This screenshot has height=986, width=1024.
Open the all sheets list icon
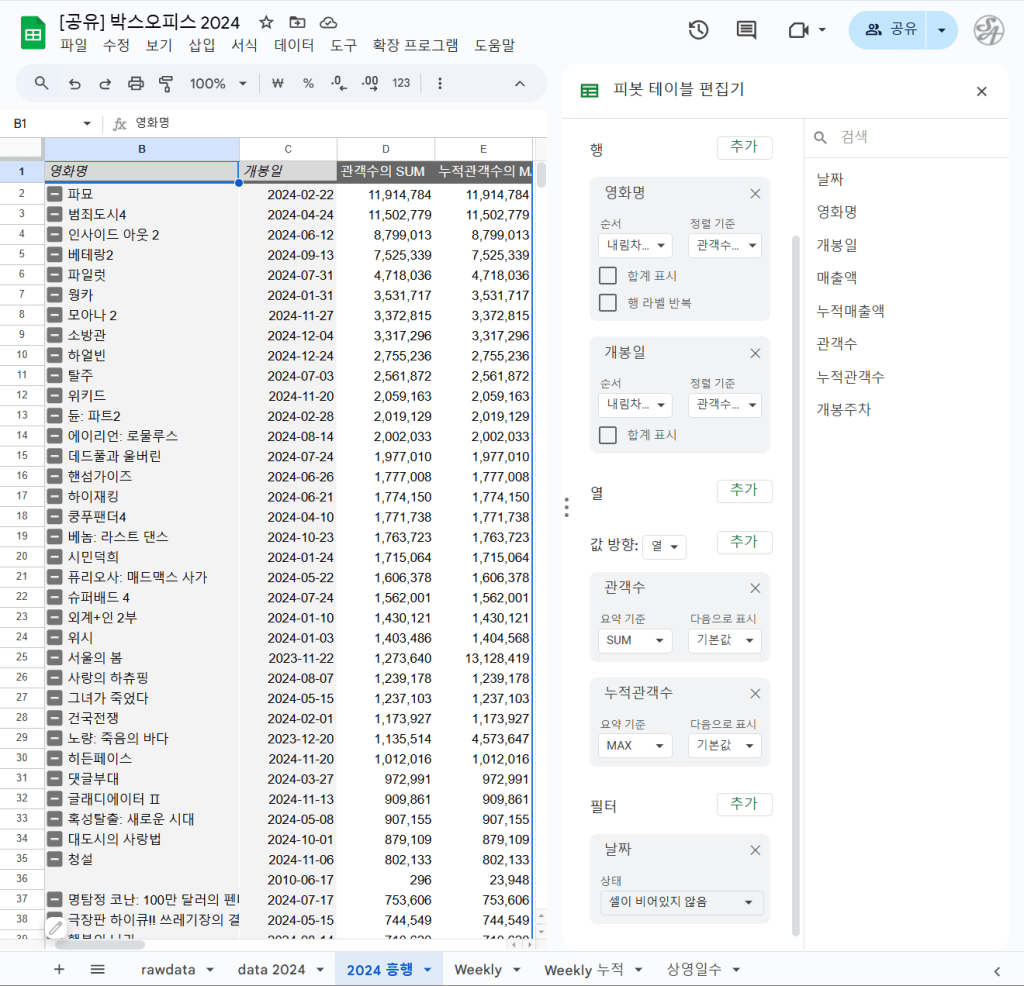(97, 969)
